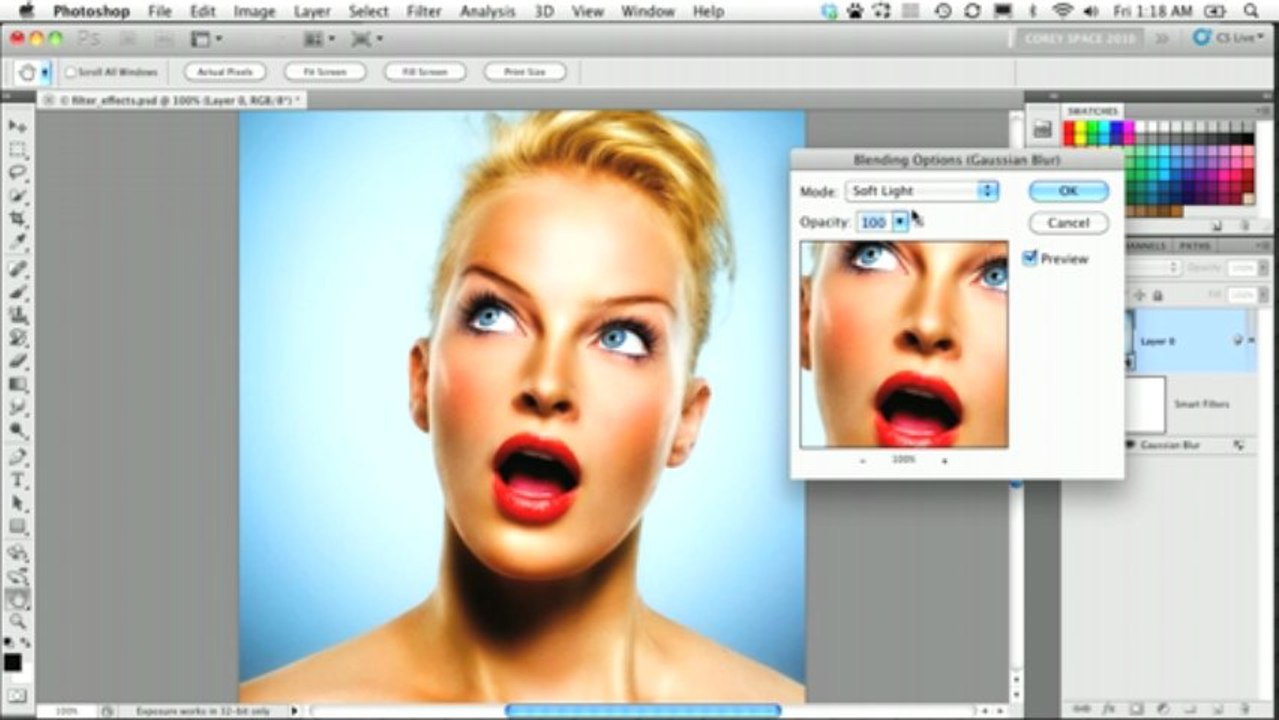Screen dimensions: 1279x720
Task: Open the Opacity slider arrow in dialog
Action: point(900,222)
